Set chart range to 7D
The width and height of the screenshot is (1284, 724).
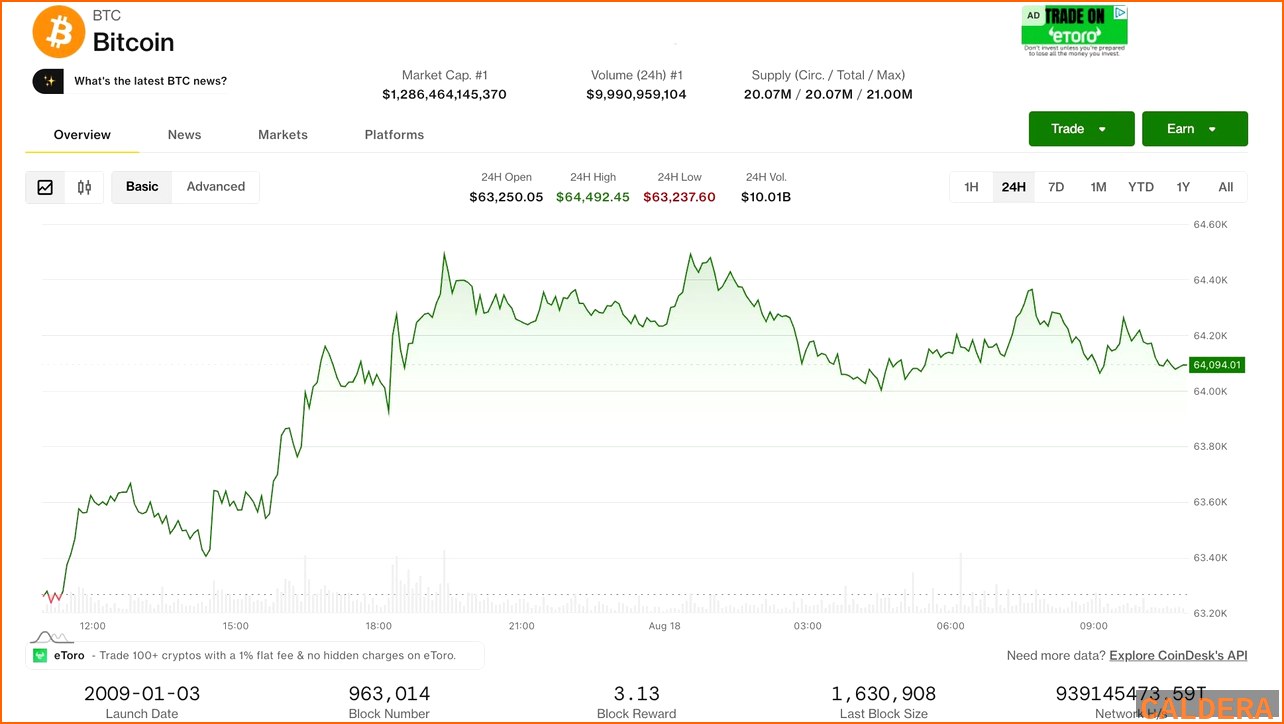[1056, 187]
